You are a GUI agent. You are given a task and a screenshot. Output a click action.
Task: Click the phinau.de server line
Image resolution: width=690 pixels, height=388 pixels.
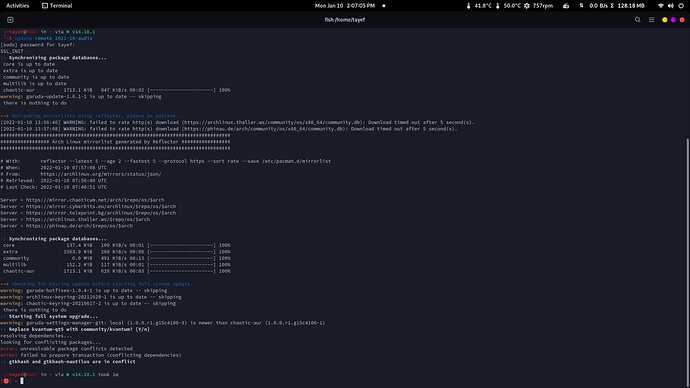[66, 226]
